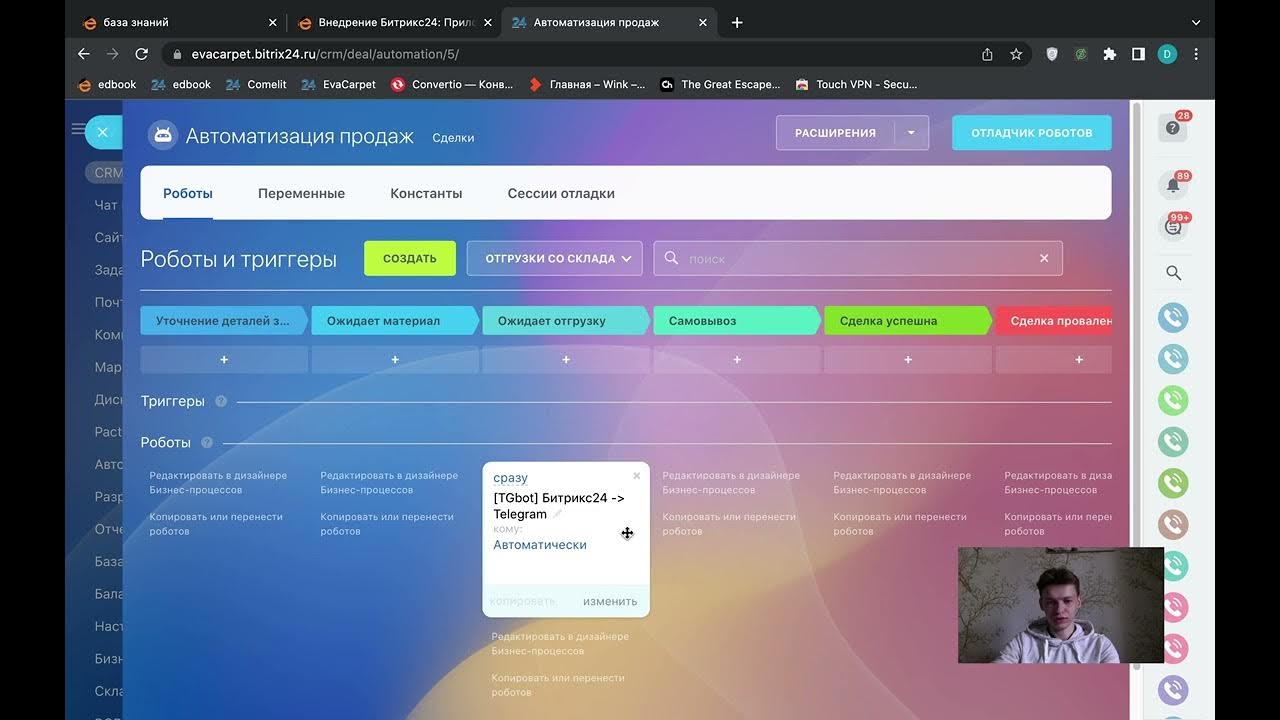Switch to the Константы tab

coord(426,193)
